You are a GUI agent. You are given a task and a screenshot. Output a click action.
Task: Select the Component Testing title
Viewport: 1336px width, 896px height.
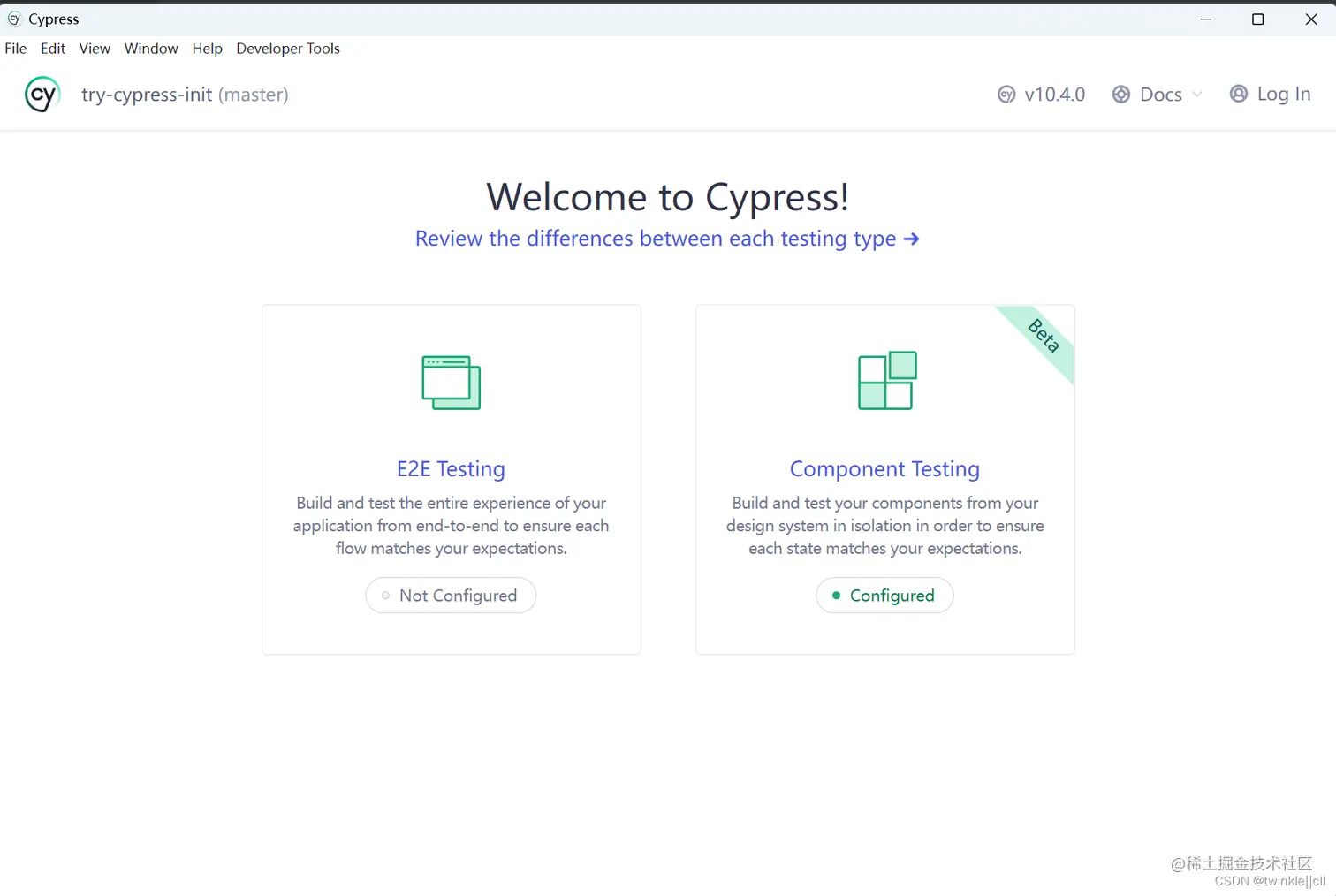pyautogui.click(x=884, y=468)
